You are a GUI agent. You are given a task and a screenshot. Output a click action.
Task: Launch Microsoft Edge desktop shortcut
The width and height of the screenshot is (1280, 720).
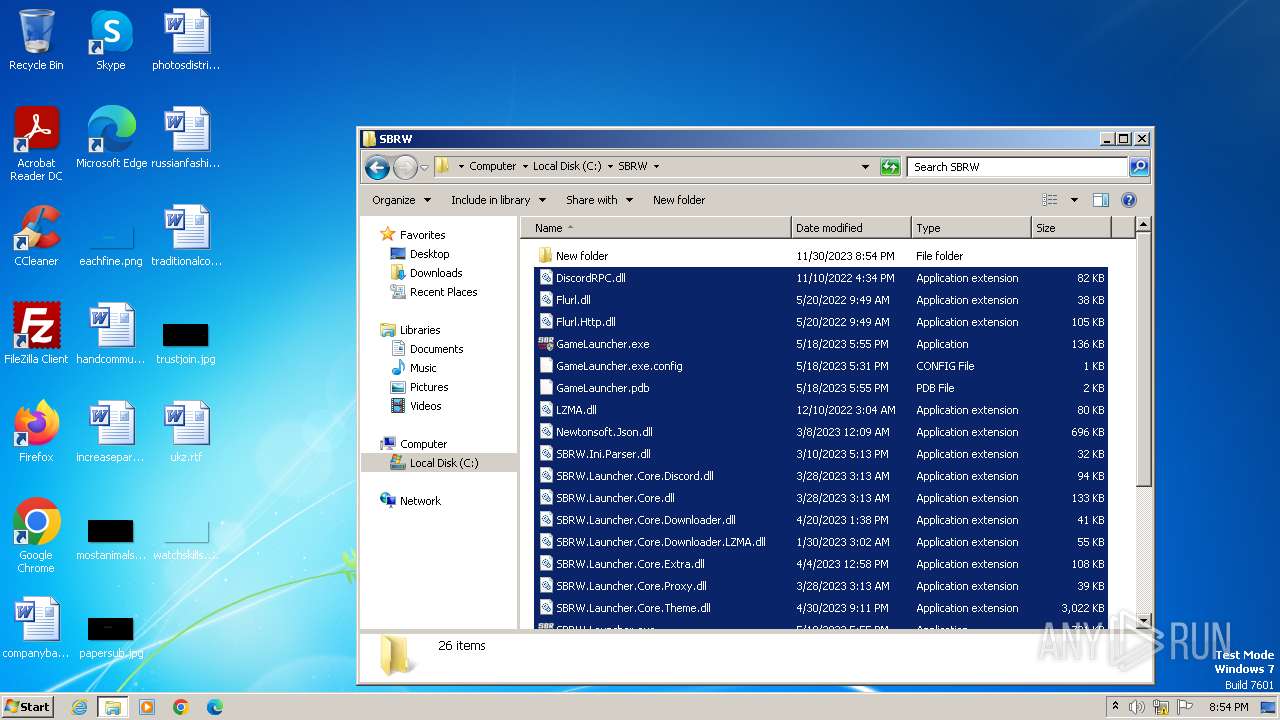click(x=111, y=138)
